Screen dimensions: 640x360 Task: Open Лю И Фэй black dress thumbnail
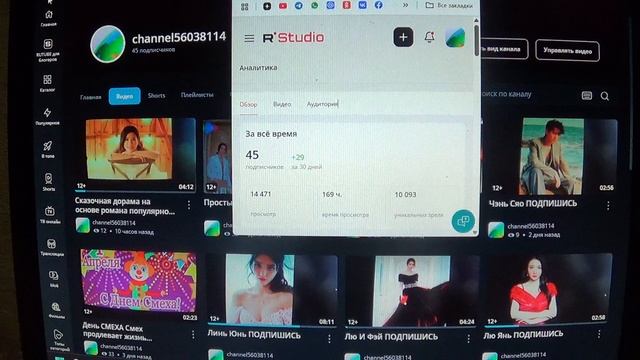tap(411, 291)
